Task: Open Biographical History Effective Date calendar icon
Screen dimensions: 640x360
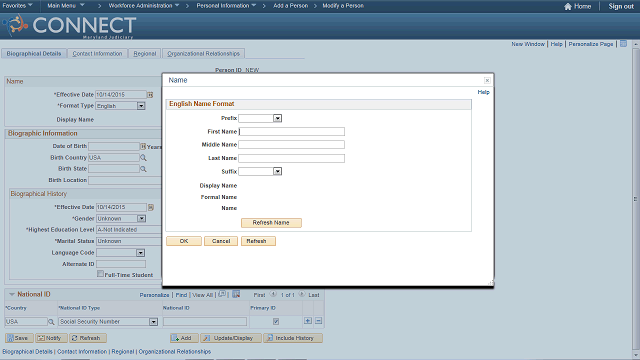Action: (x=151, y=207)
